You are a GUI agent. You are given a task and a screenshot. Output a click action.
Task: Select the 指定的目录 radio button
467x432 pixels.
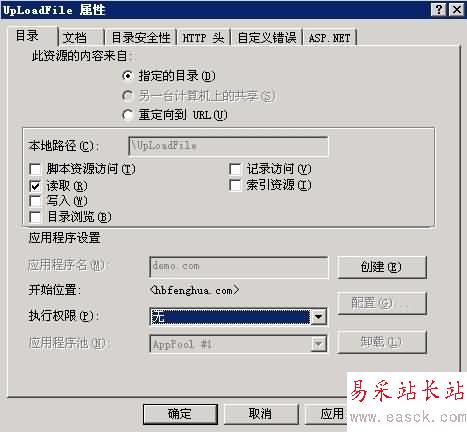pos(127,76)
